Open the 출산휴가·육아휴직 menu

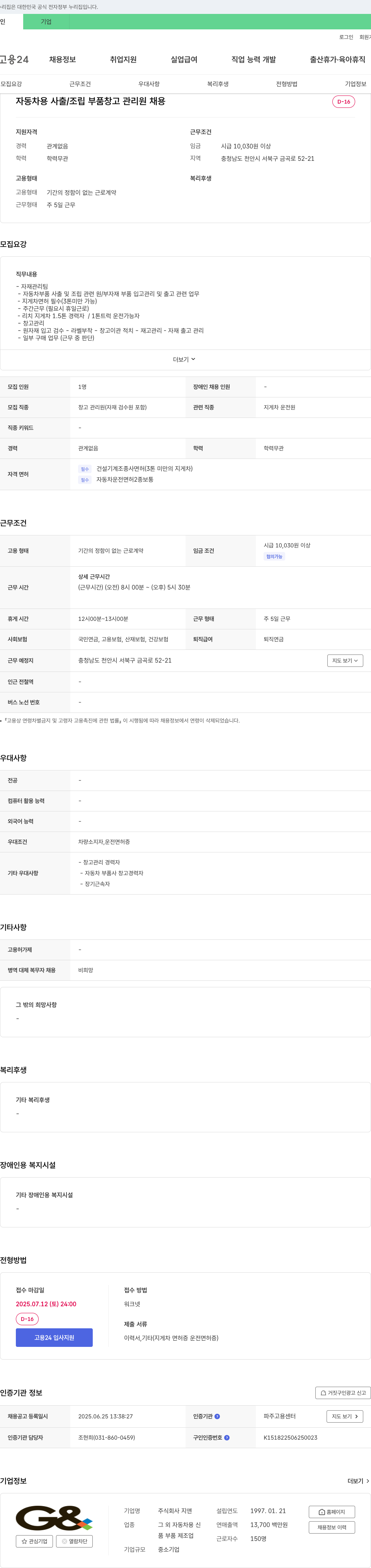pos(337,60)
